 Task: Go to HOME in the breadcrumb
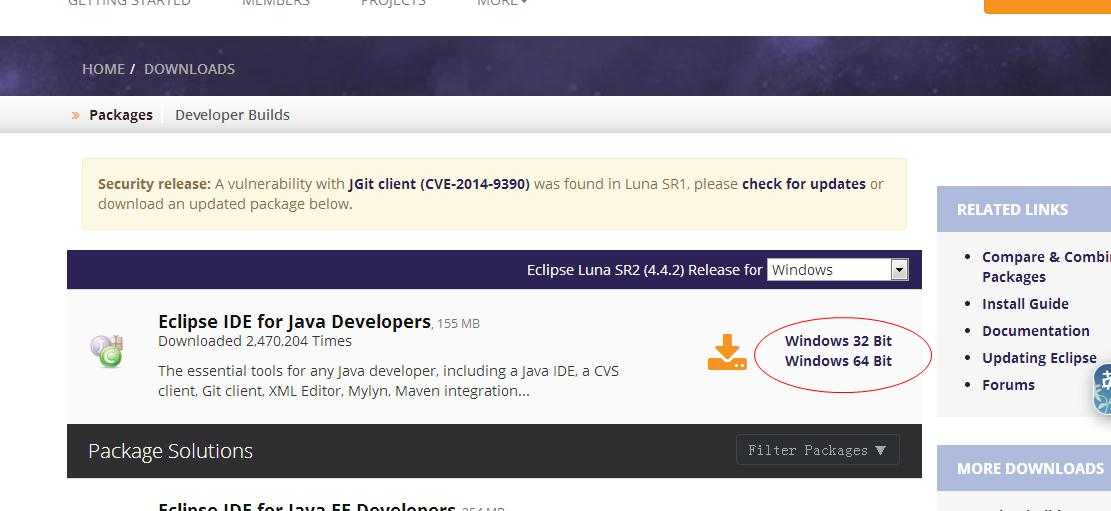point(103,69)
